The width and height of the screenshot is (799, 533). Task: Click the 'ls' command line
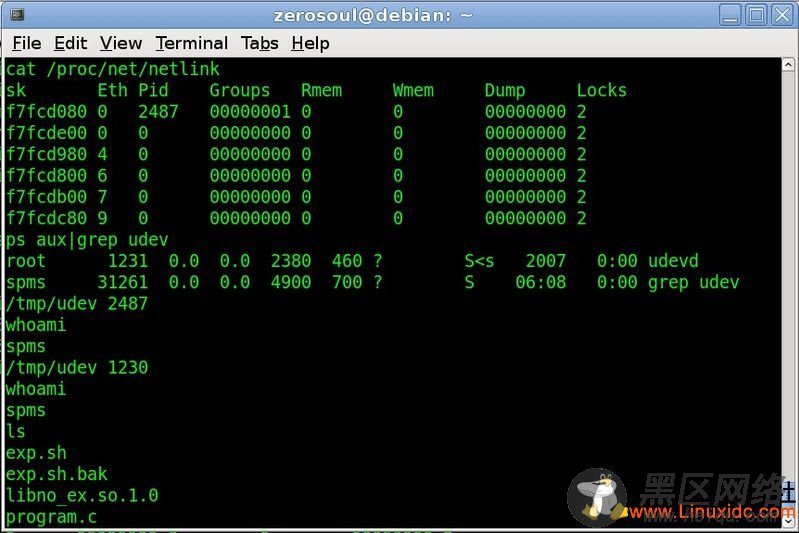(x=16, y=432)
